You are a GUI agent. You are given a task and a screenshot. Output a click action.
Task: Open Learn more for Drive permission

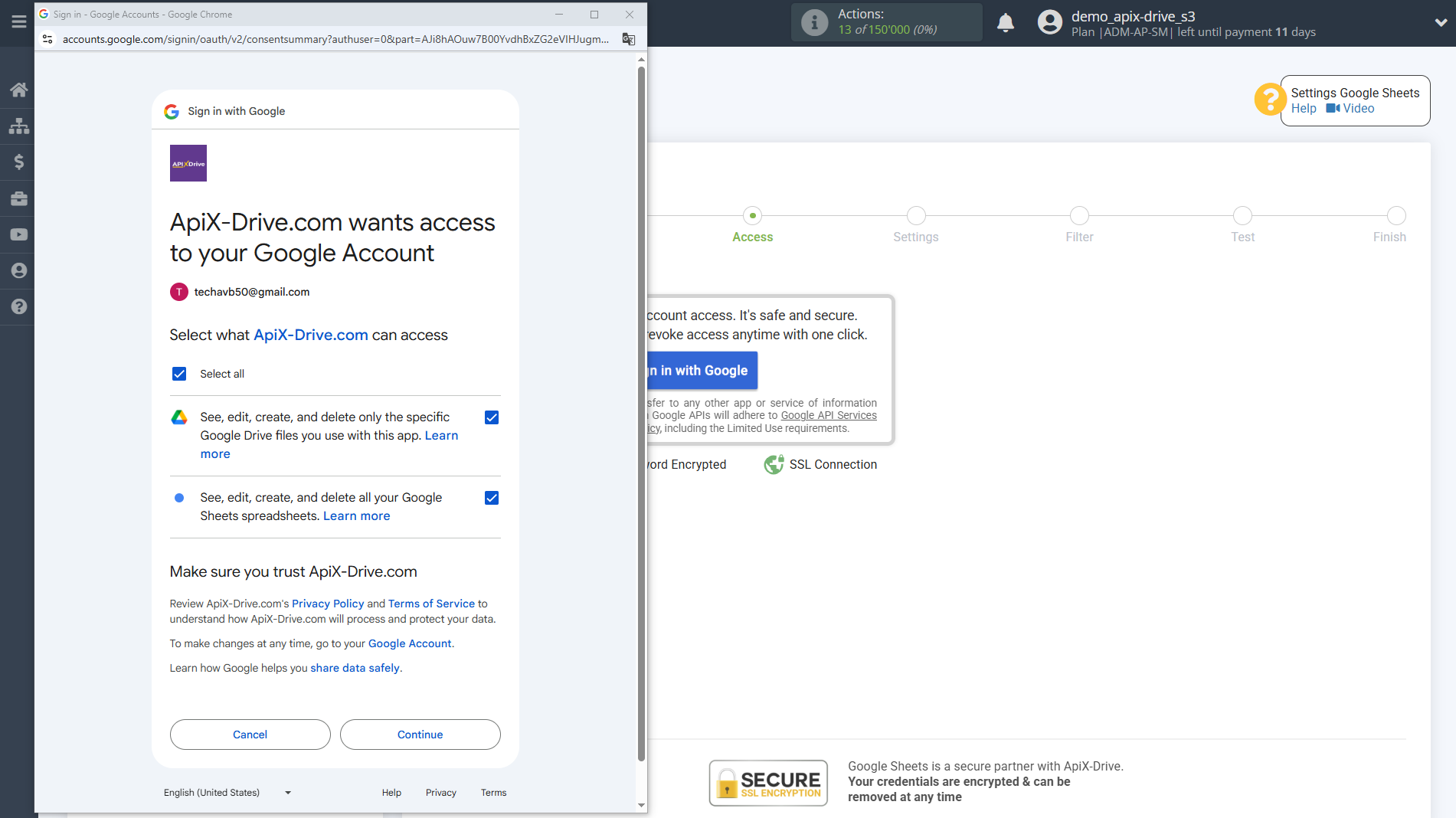click(441, 436)
